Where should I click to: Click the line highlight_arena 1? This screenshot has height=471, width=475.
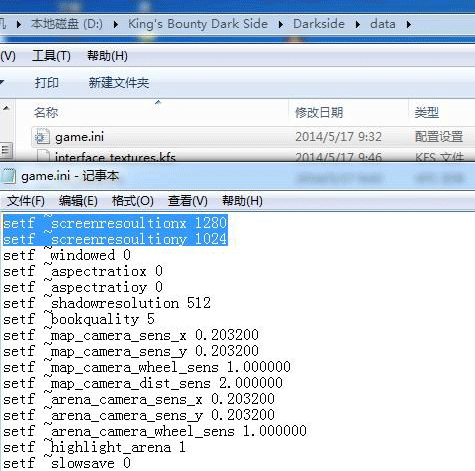tap(94, 447)
